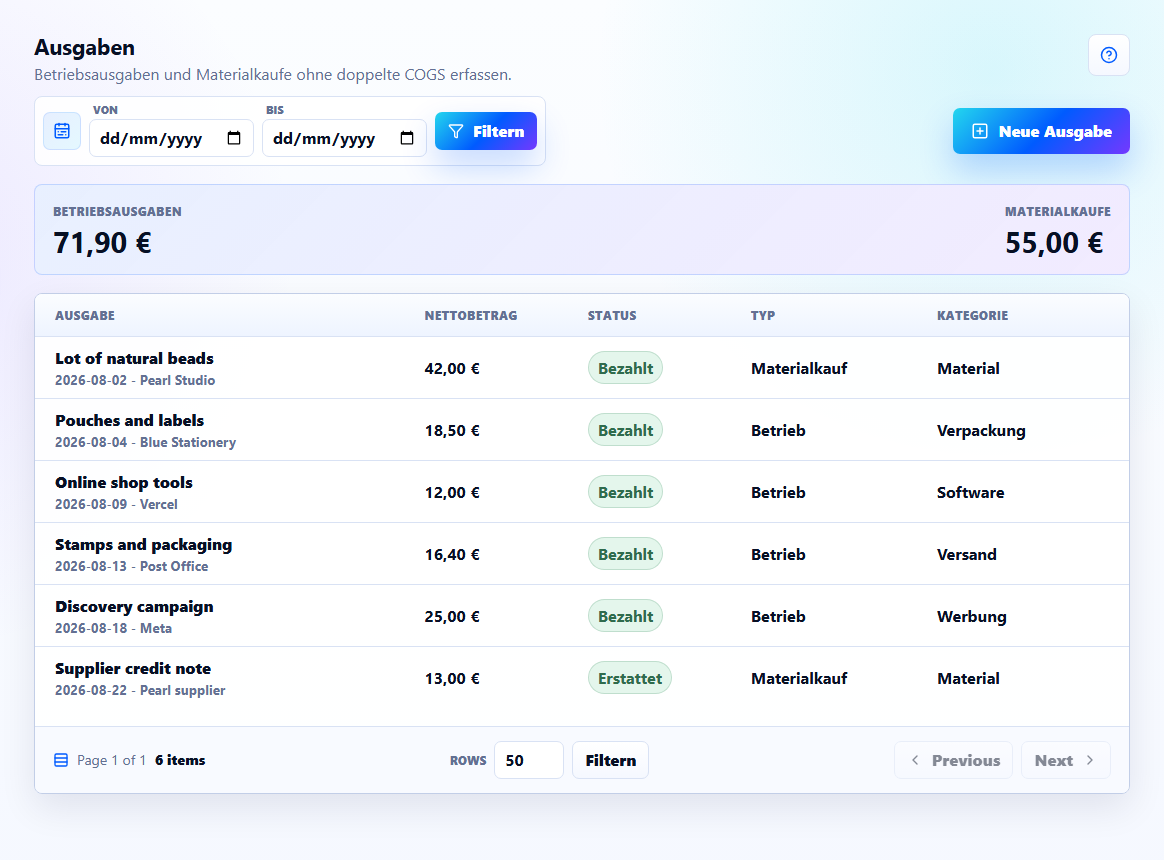
Task: Sort by the Ausgabe column header
Action: [85, 316]
